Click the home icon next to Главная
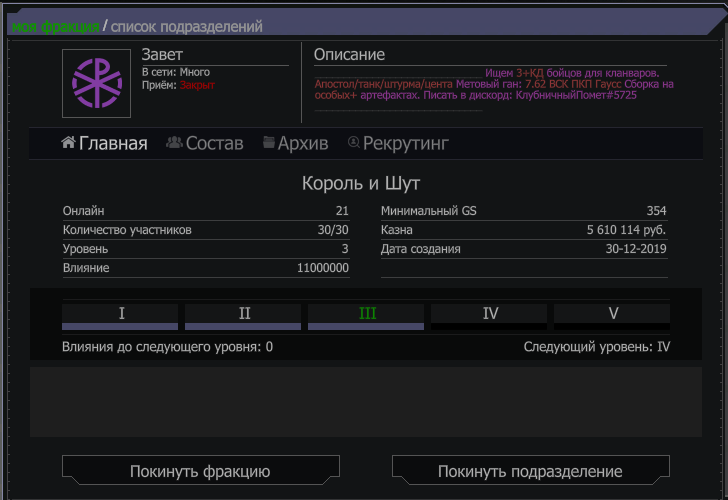Viewport: 728px width, 500px height. 68,143
